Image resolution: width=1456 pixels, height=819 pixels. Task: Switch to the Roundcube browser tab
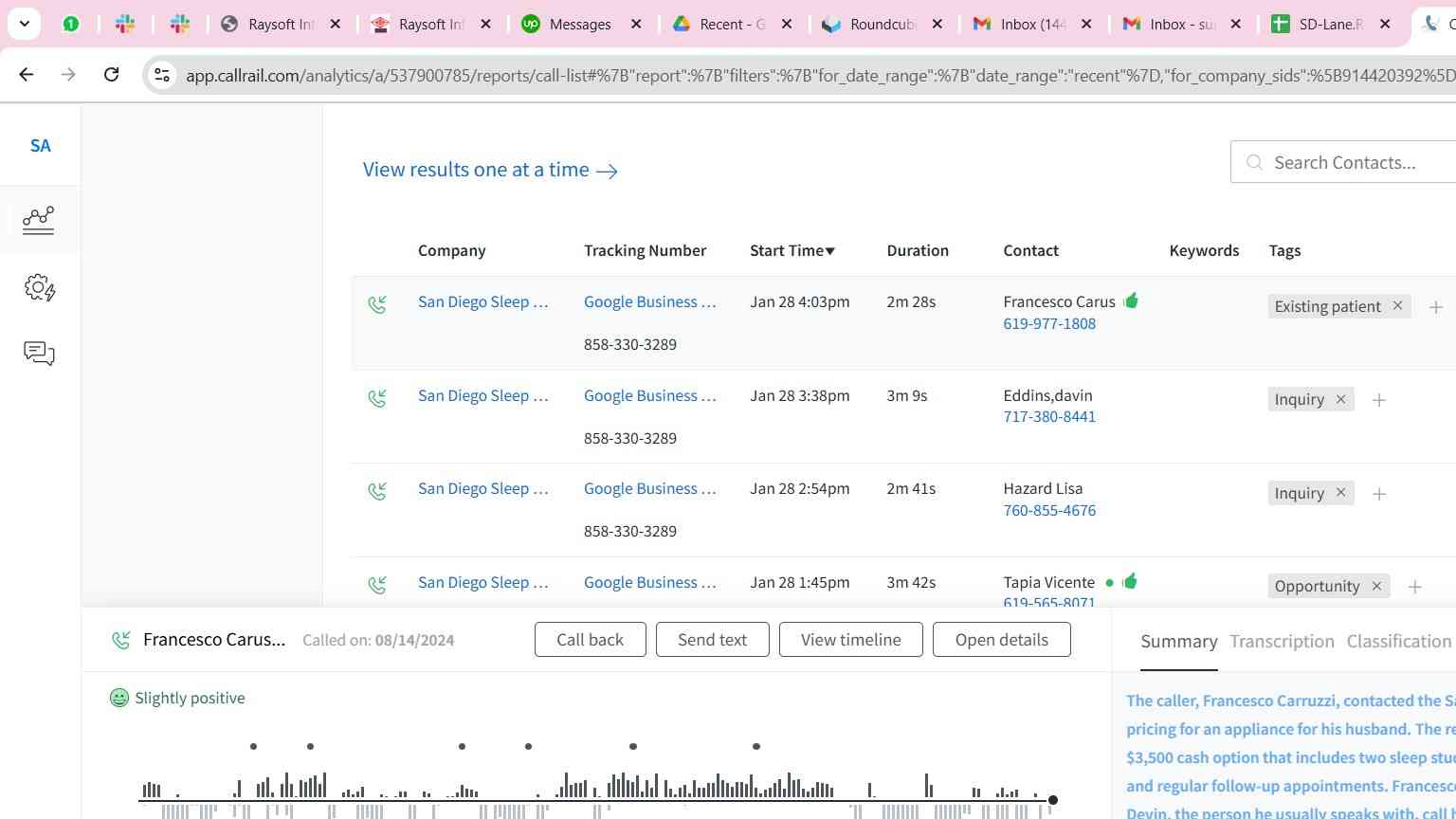pos(882,25)
